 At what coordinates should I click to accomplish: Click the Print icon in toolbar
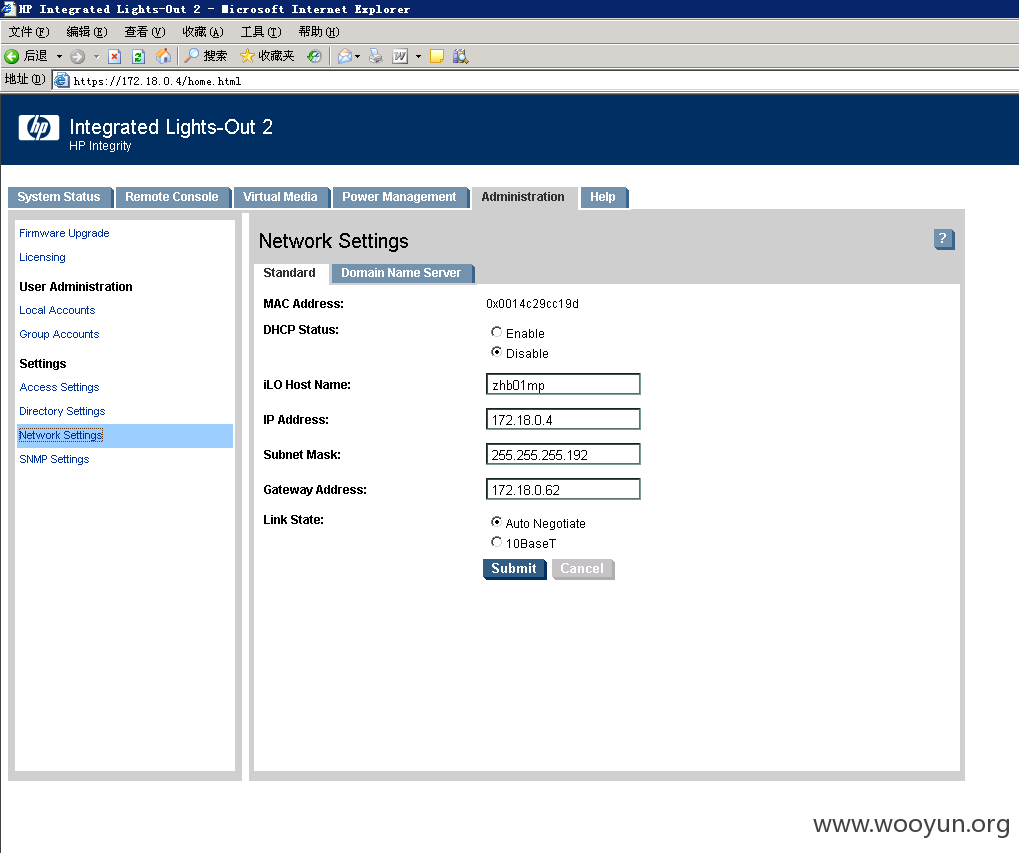click(376, 57)
